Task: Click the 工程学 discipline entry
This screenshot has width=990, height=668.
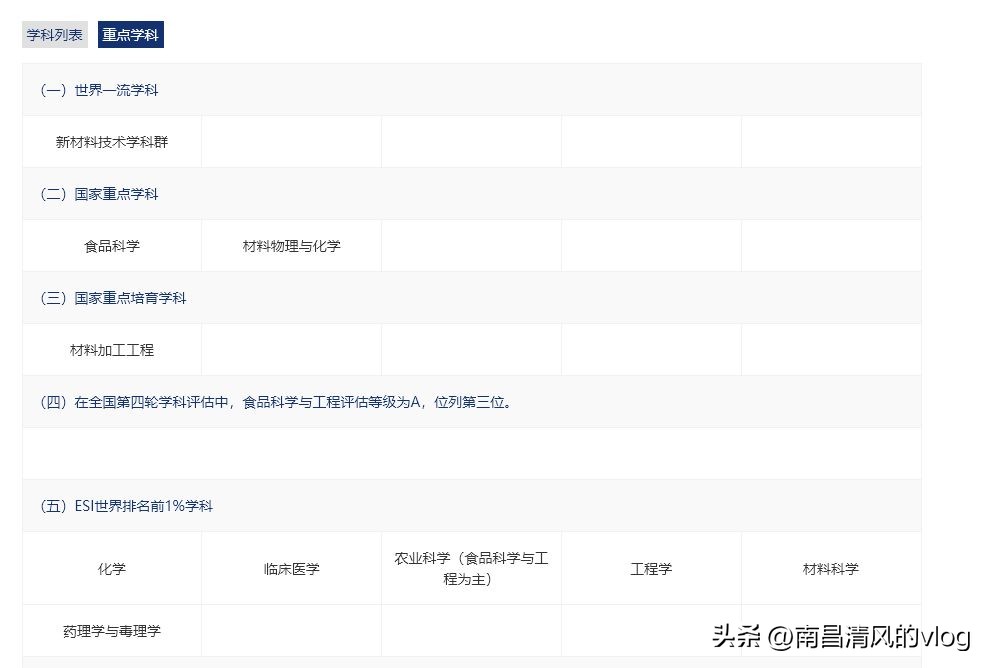Action: point(651,568)
